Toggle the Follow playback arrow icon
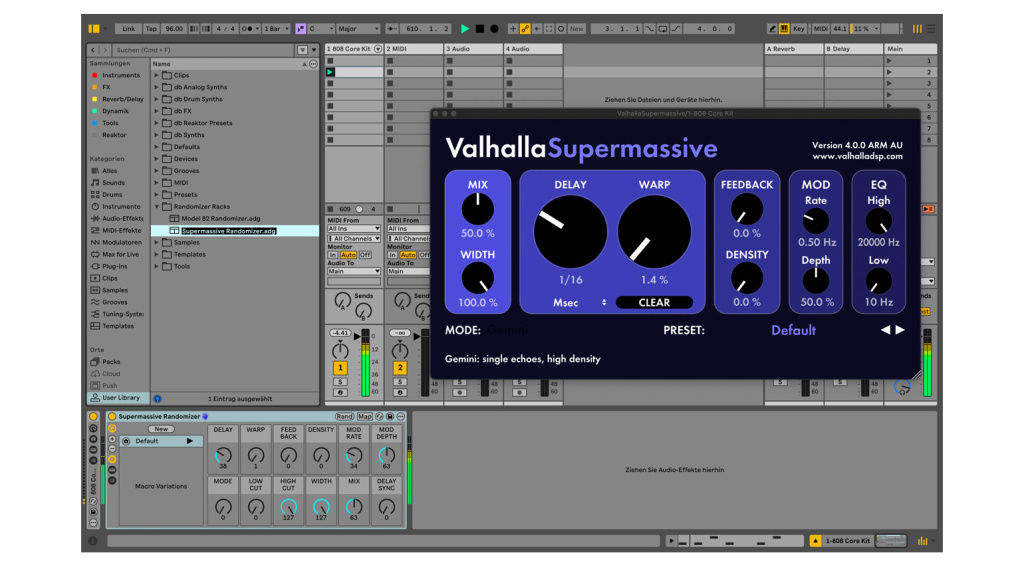The width and height of the screenshot is (1024, 565). point(392,29)
